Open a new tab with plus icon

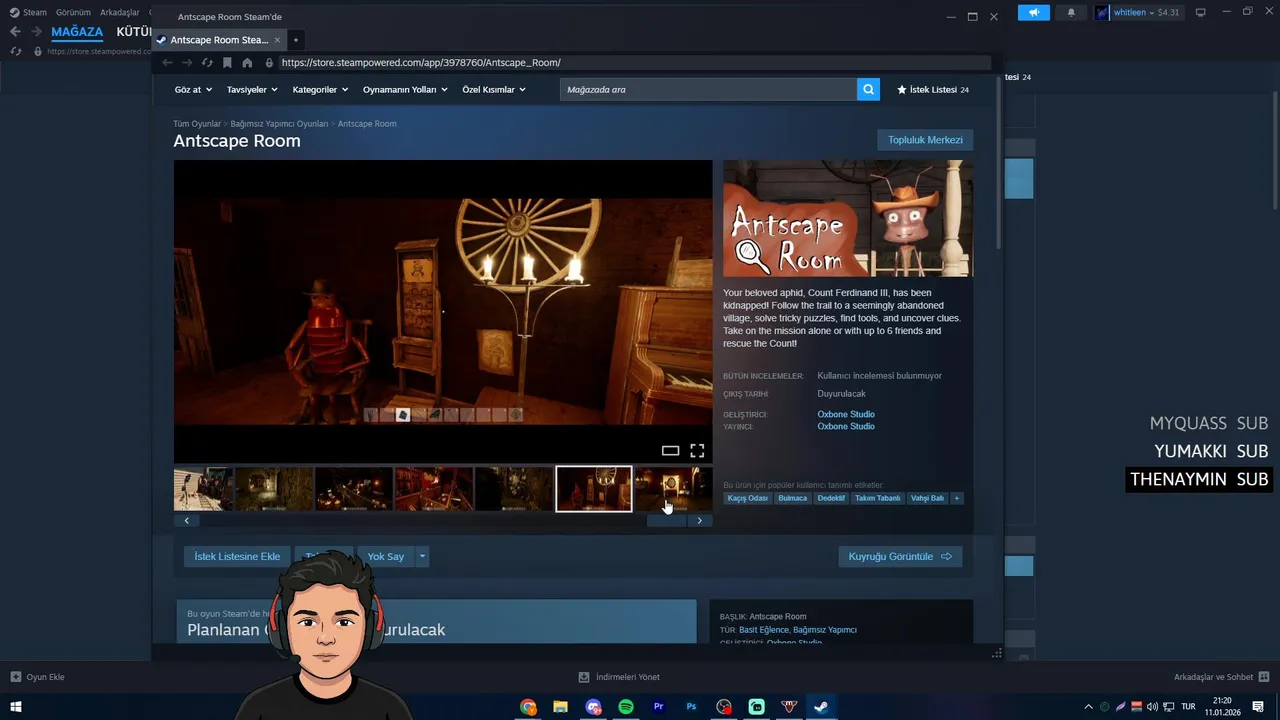click(295, 40)
